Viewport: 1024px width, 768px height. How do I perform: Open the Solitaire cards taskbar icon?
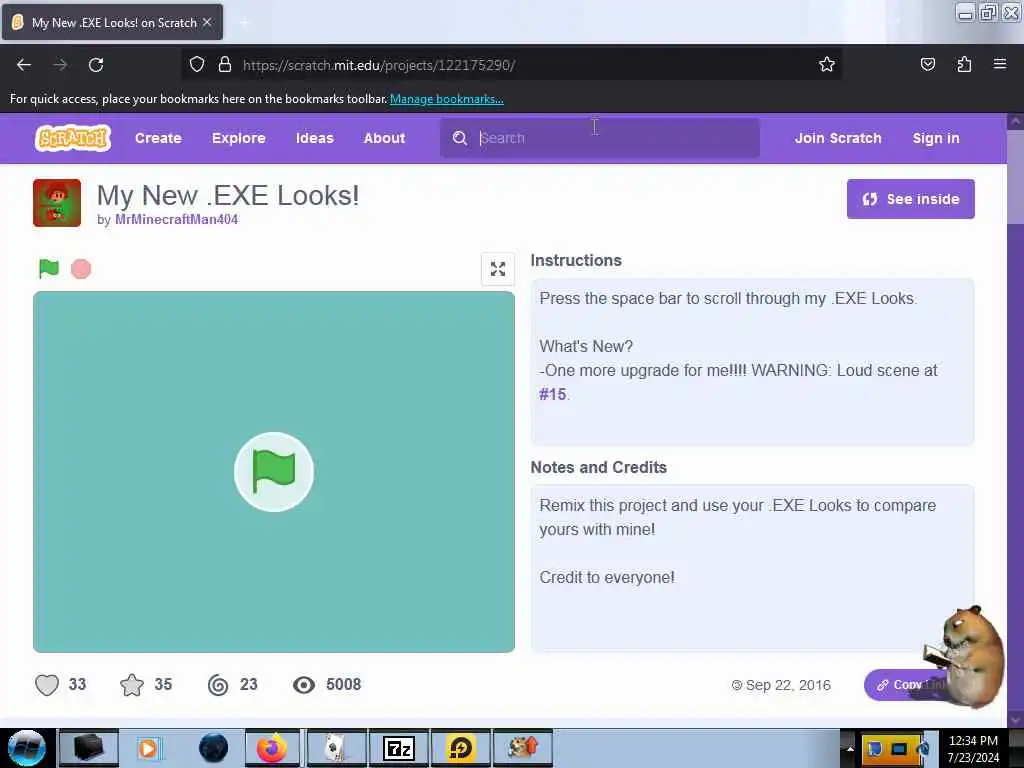tap(336, 748)
